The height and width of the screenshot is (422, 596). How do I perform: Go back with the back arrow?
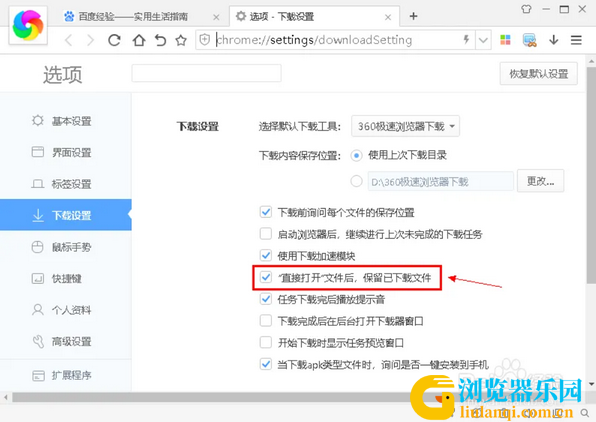[x=69, y=40]
